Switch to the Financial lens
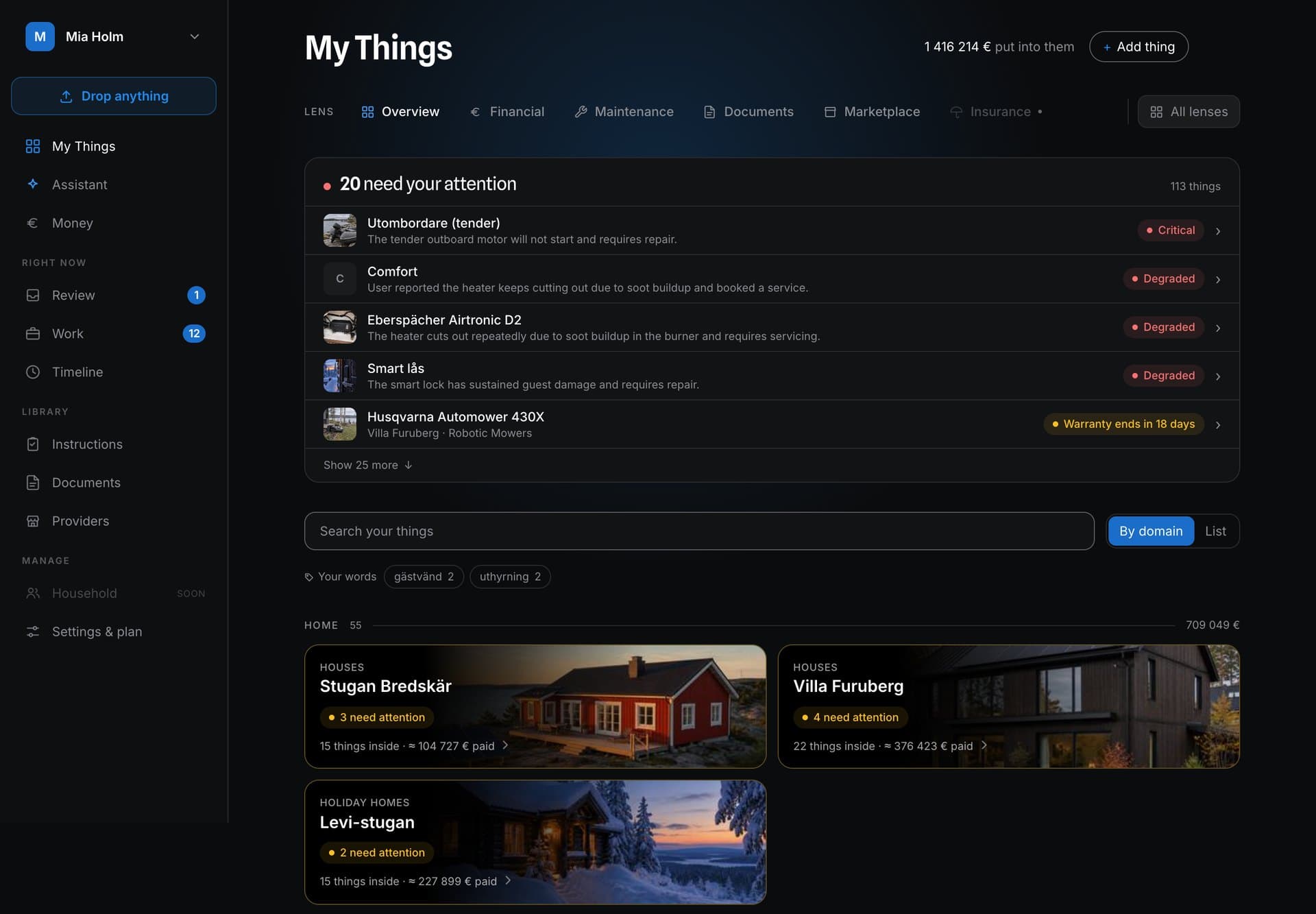 point(507,112)
